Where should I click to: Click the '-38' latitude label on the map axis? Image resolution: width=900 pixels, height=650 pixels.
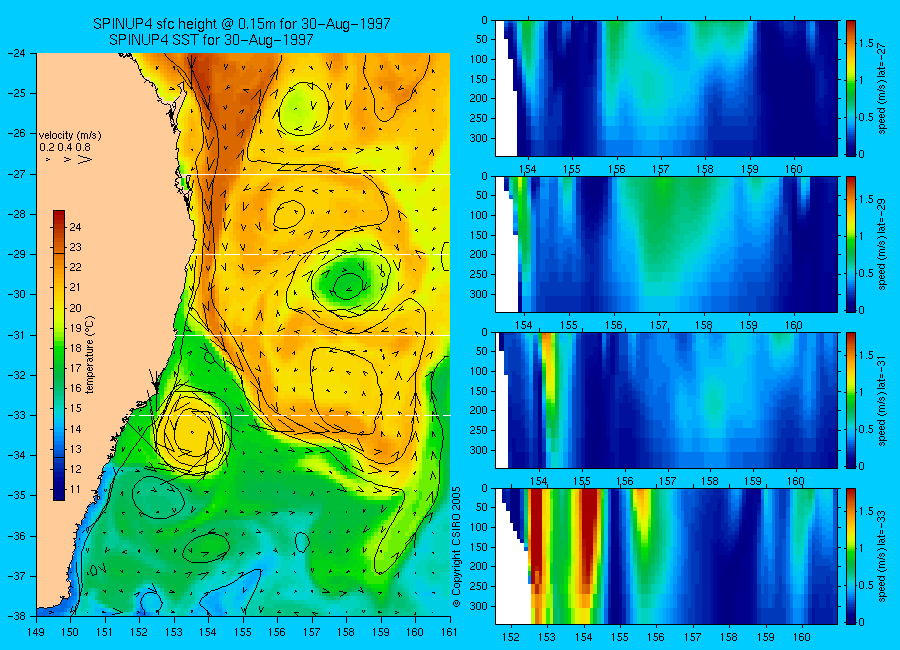[x=15, y=616]
